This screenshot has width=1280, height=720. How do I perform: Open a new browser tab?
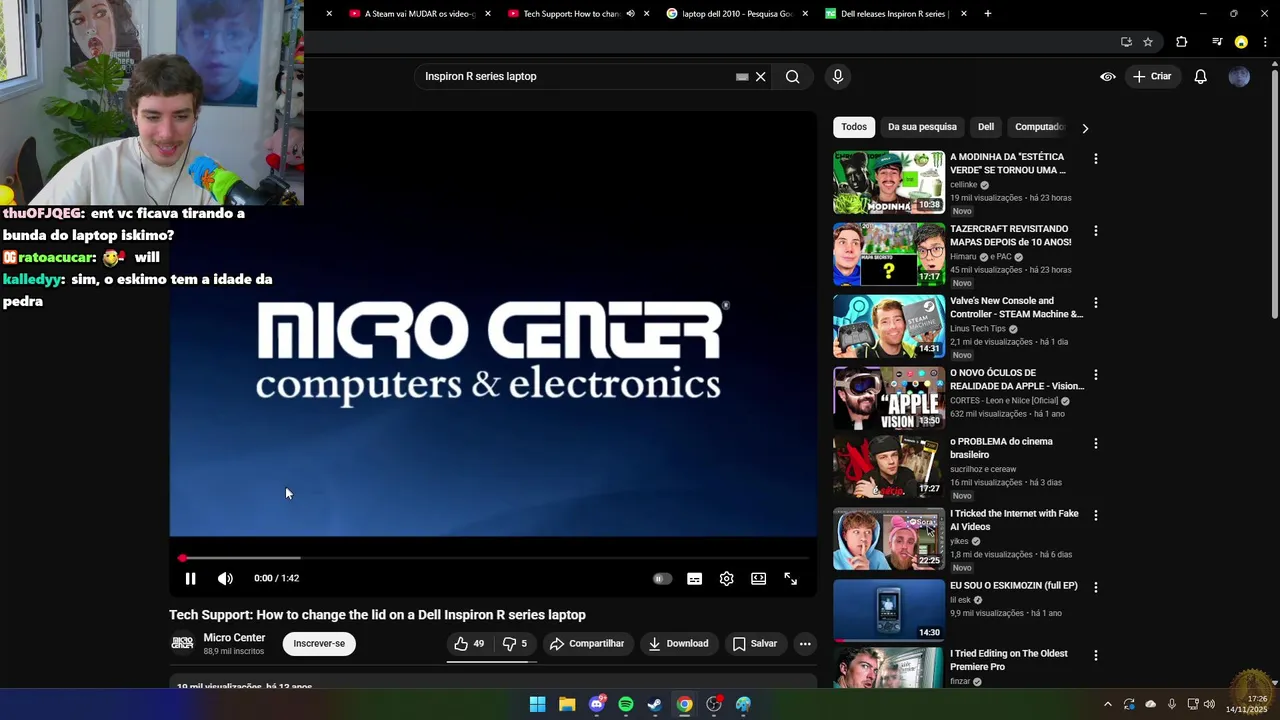988,14
